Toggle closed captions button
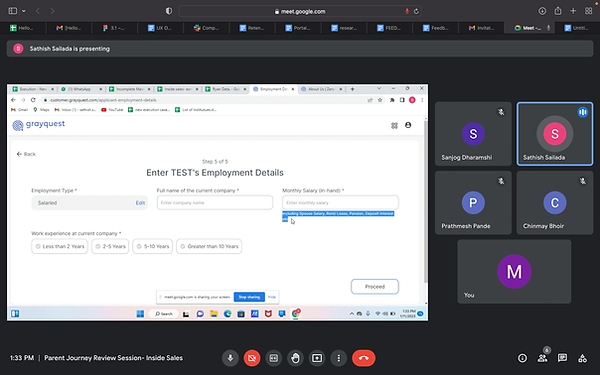 274,358
